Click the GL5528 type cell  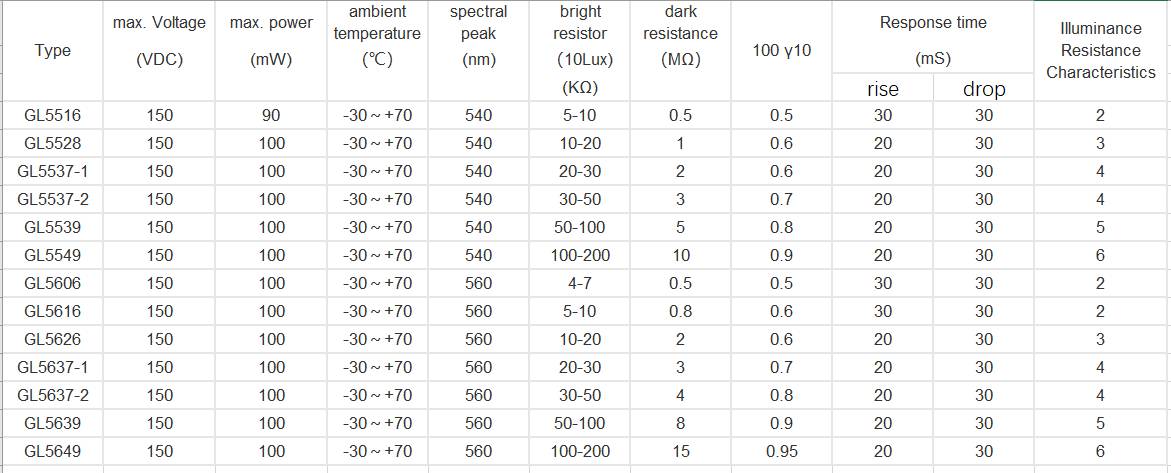pos(52,143)
